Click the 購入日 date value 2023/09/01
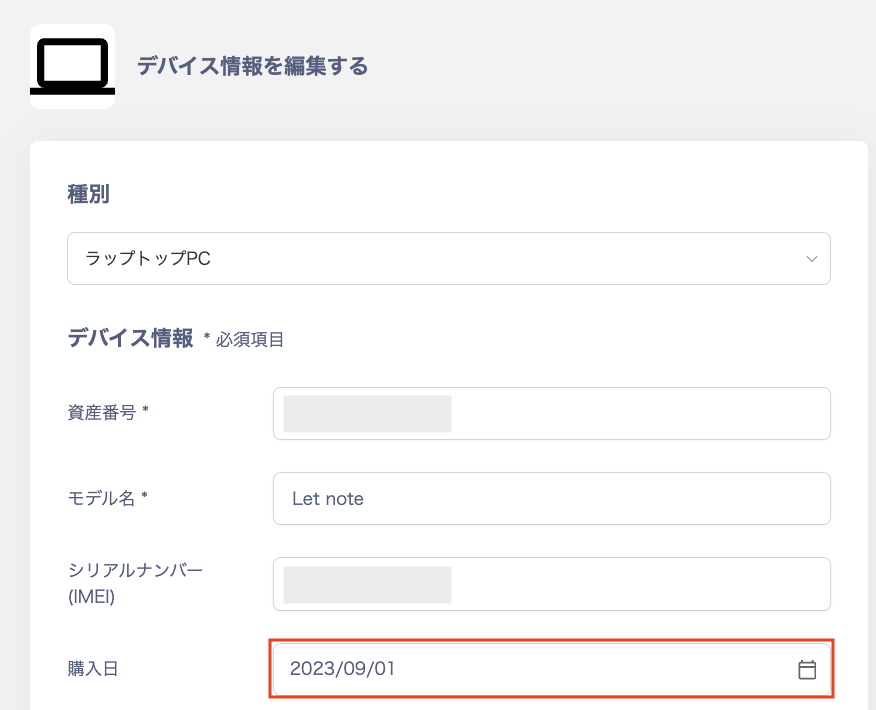Screen dimensions: 876x710 [342, 669]
